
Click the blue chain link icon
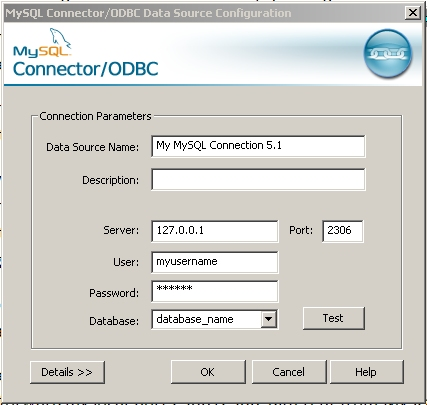pyautogui.click(x=388, y=53)
